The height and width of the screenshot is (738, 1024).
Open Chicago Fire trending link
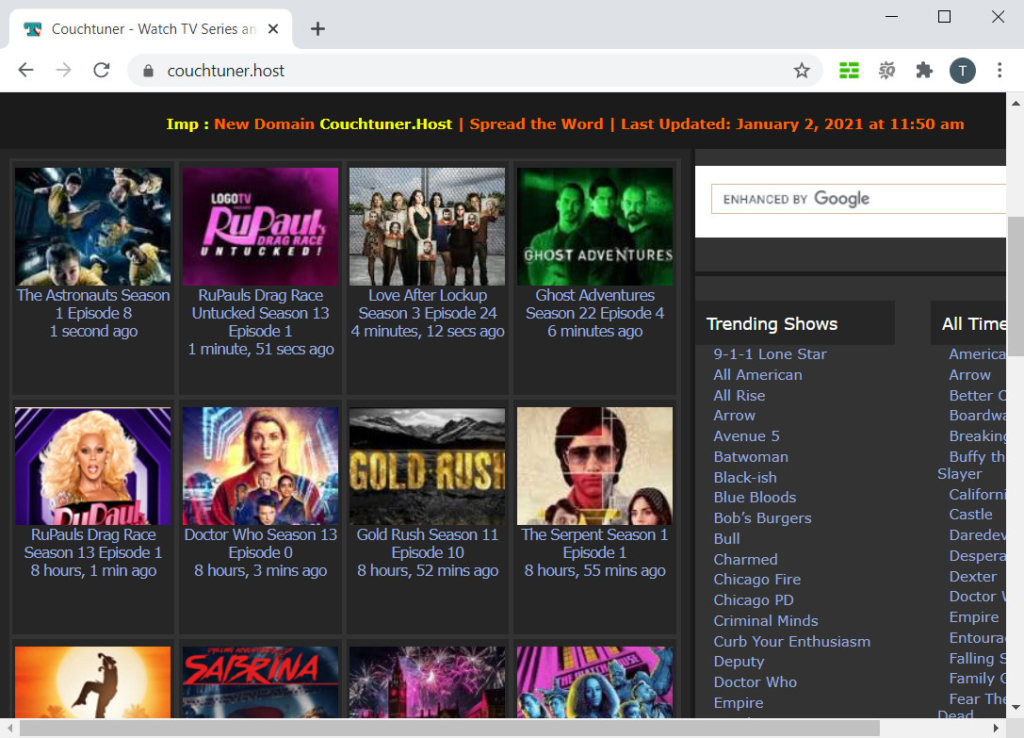(757, 579)
